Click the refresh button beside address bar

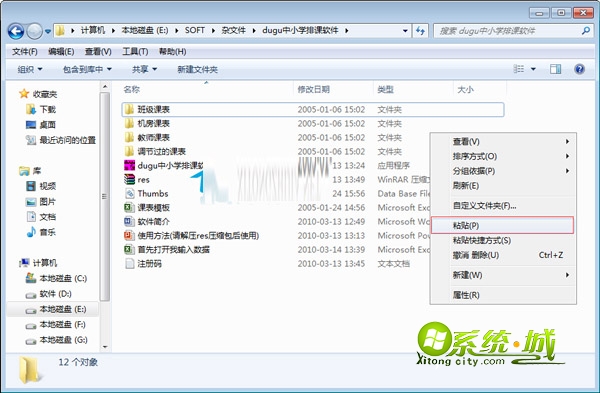[x=420, y=31]
